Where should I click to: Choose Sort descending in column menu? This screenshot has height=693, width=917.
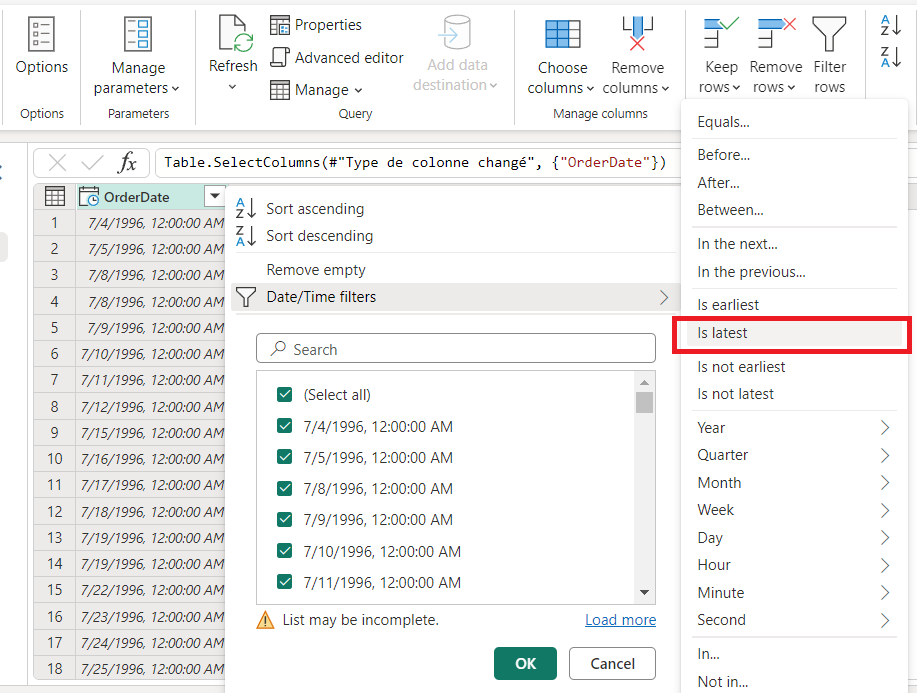[x=319, y=236]
